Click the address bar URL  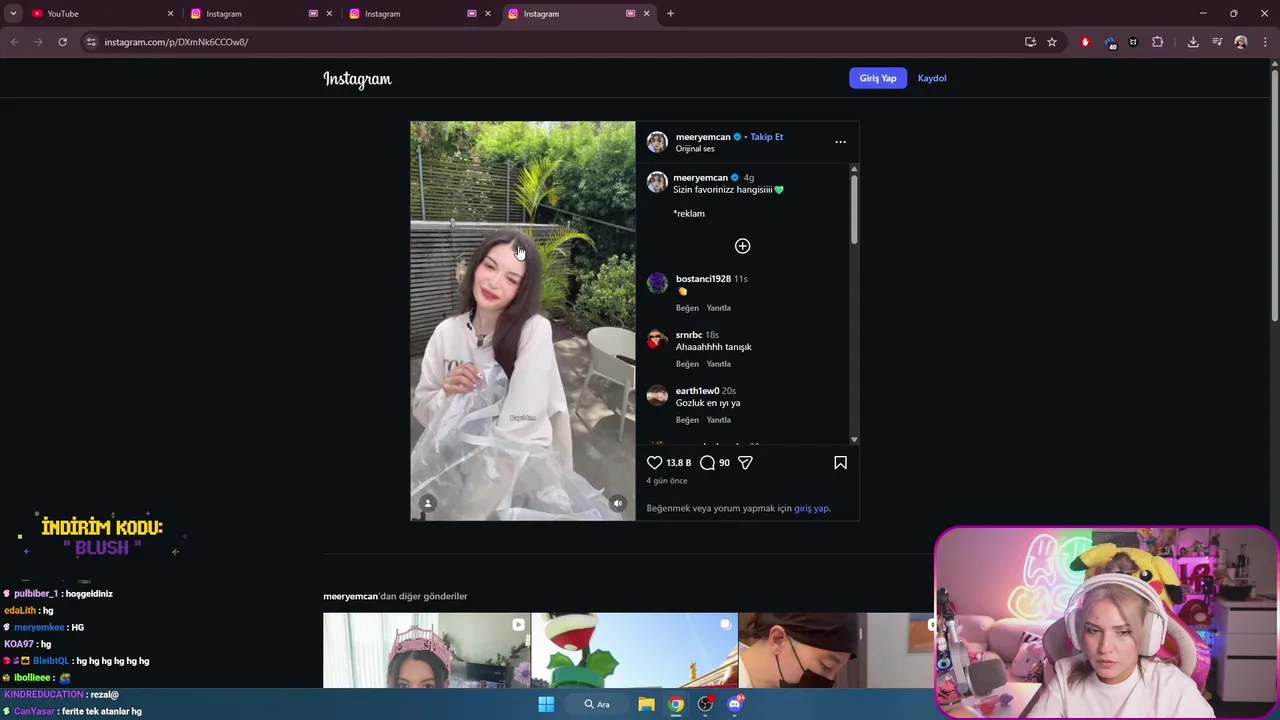[176, 42]
